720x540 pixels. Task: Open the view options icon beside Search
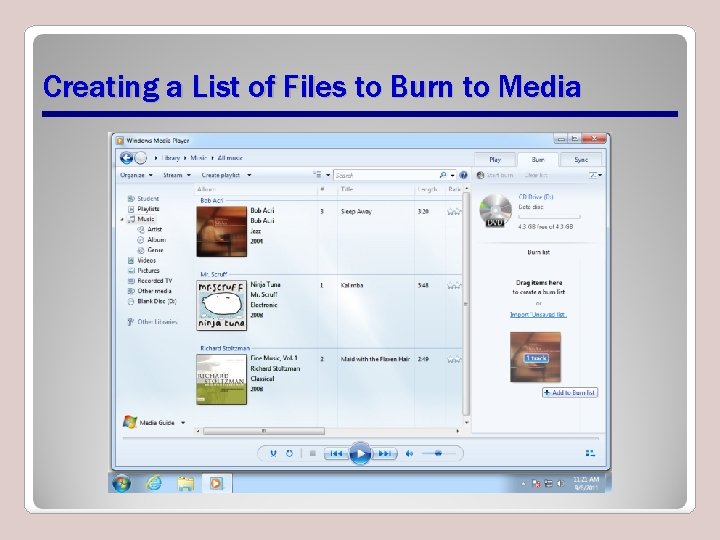317,175
